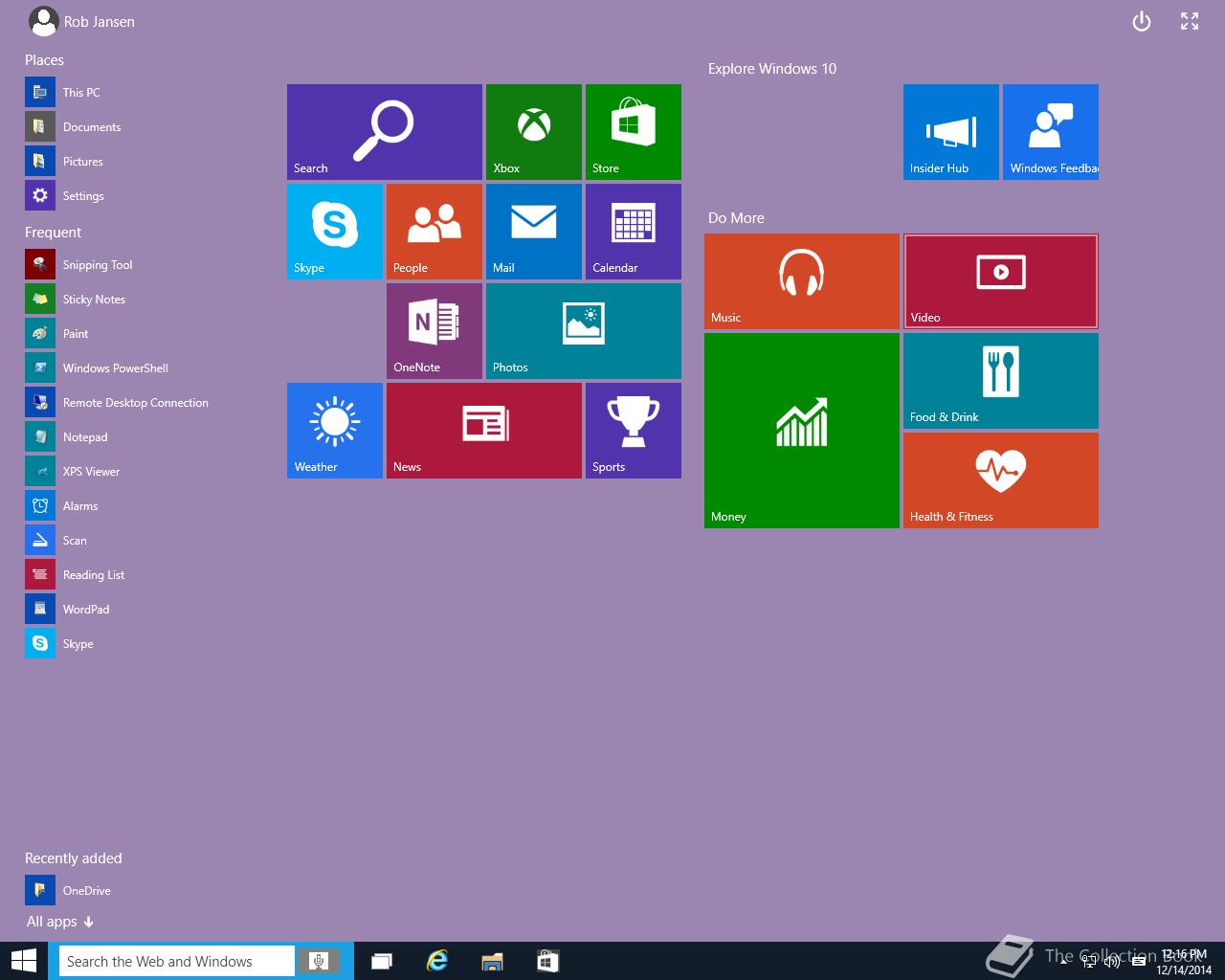
Task: Open the Windows Feedback tile
Action: (1051, 132)
